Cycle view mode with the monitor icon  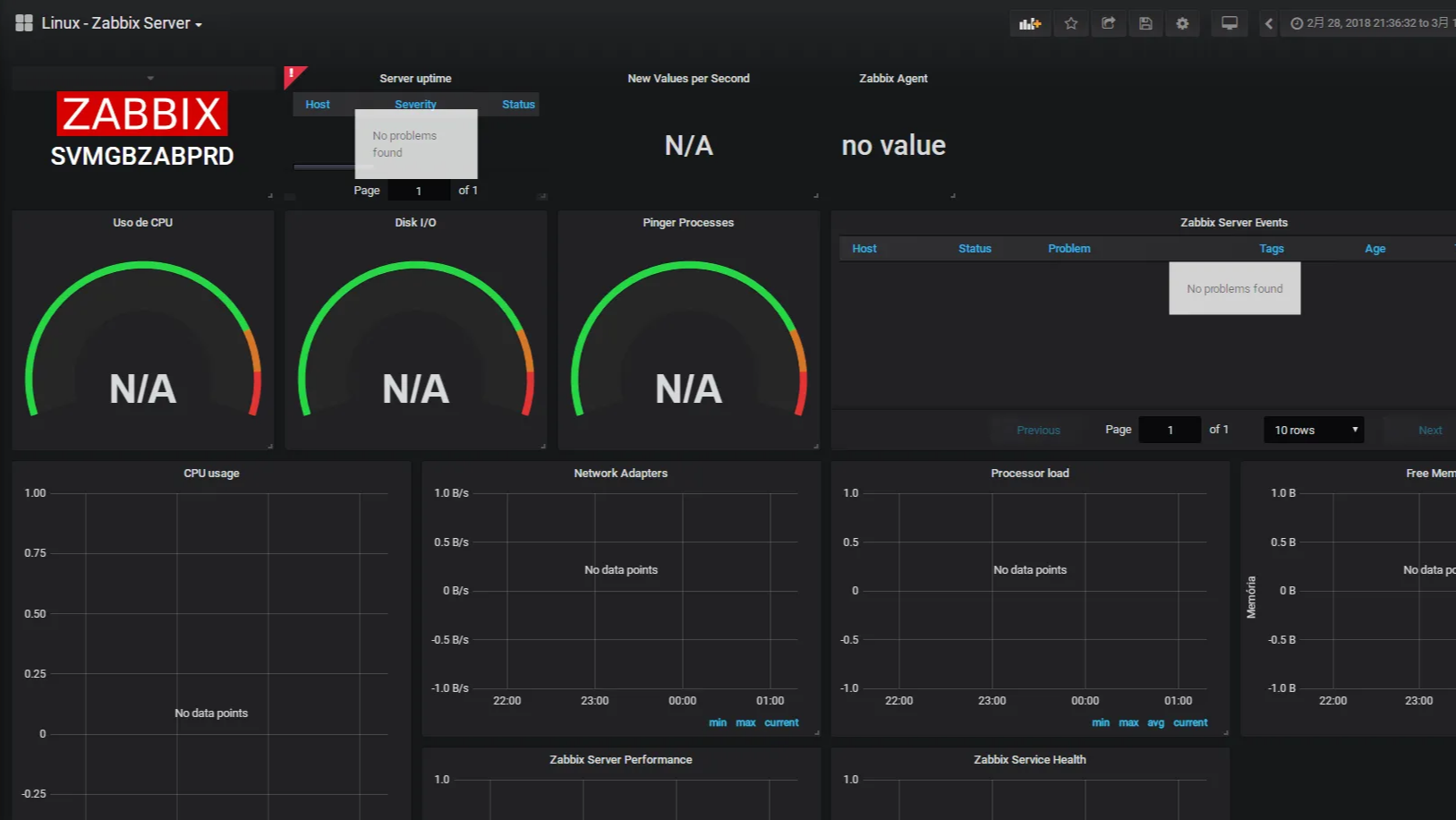(x=1230, y=23)
